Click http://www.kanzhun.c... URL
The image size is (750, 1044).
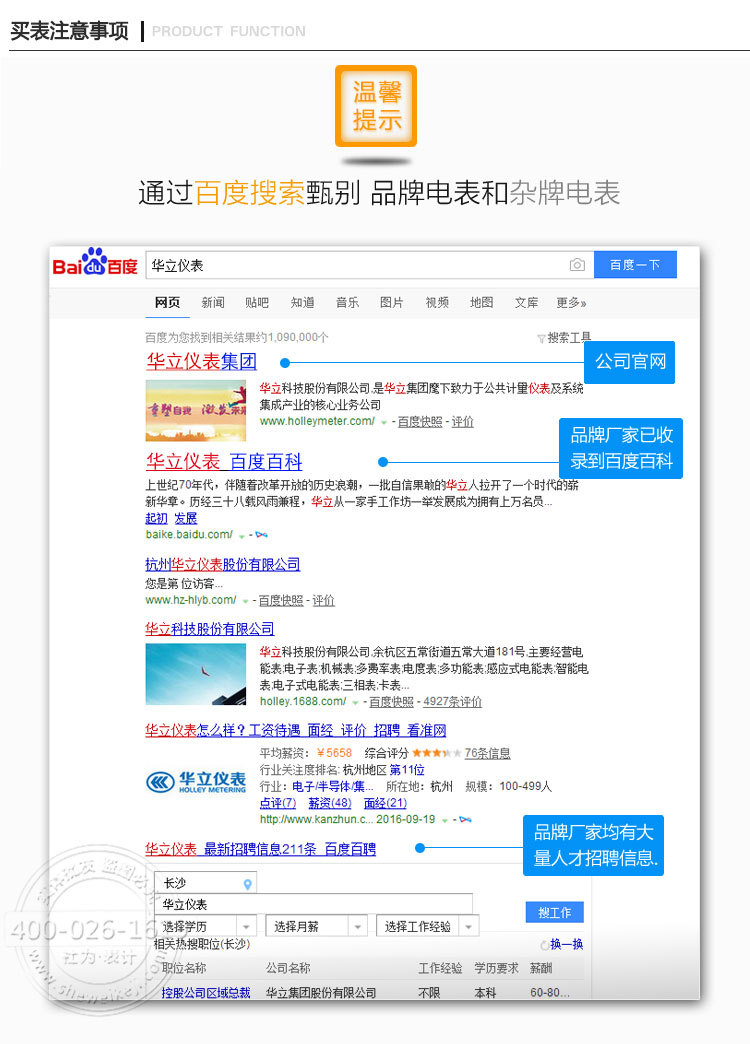click(x=315, y=819)
